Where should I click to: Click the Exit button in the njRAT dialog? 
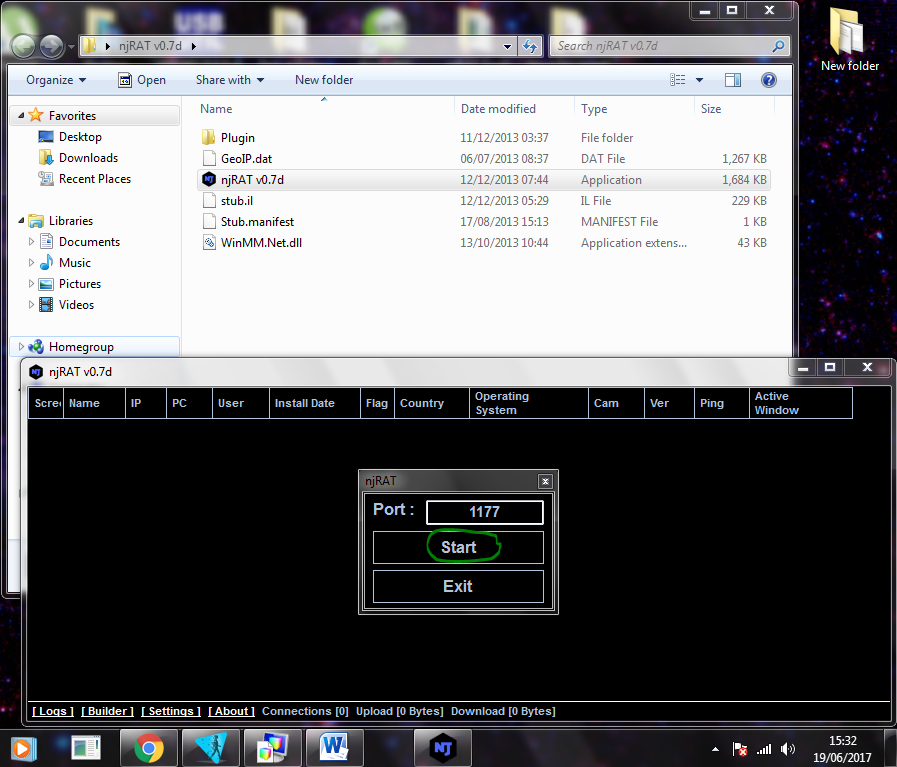(x=458, y=586)
